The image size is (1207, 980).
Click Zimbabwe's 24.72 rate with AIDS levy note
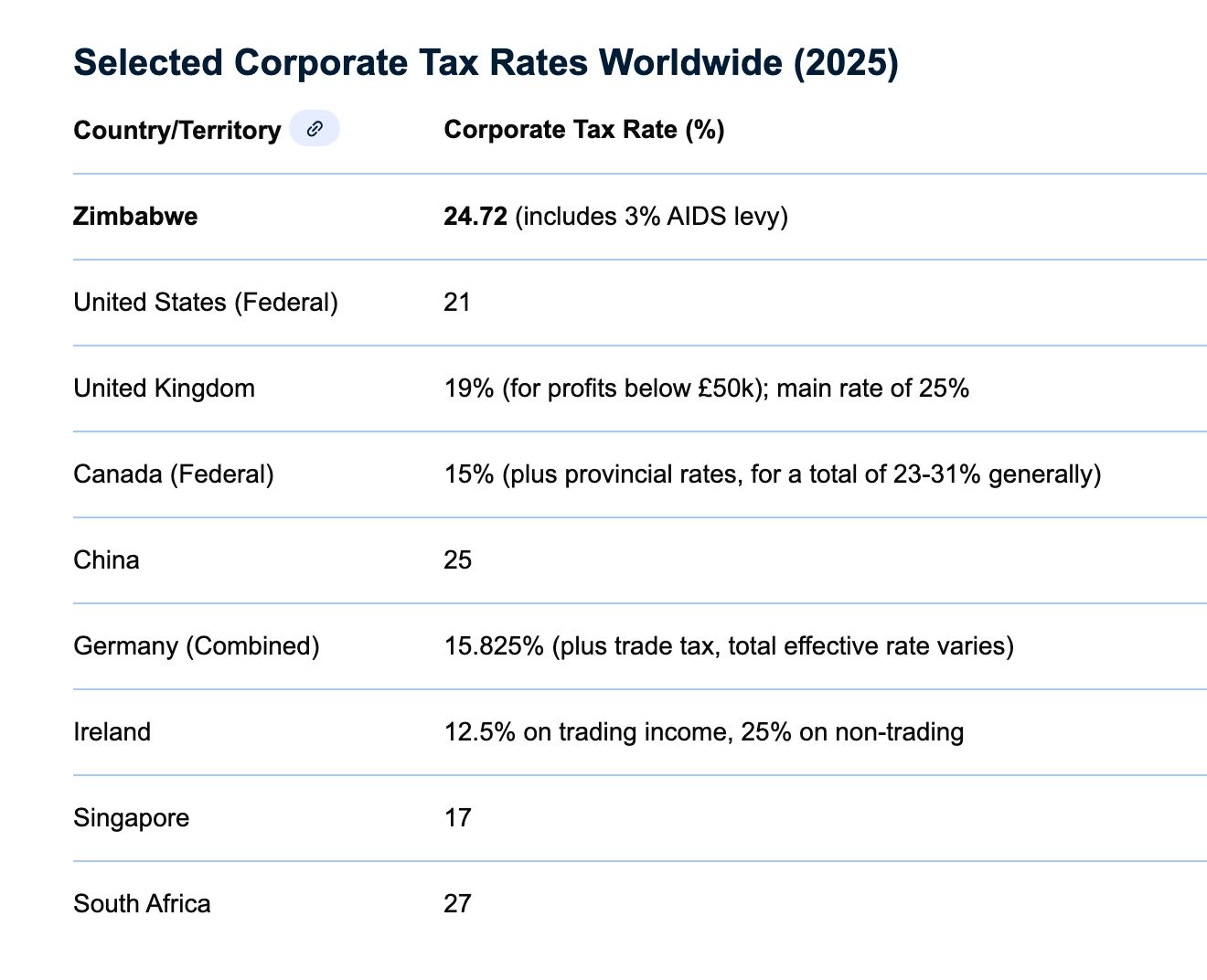coord(615,217)
